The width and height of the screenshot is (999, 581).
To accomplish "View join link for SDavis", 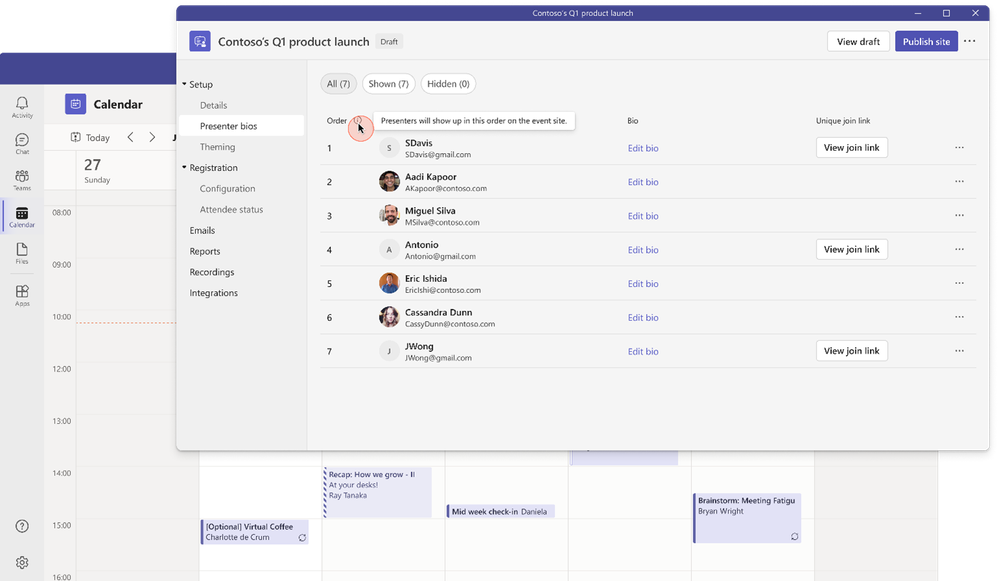I will (852, 147).
